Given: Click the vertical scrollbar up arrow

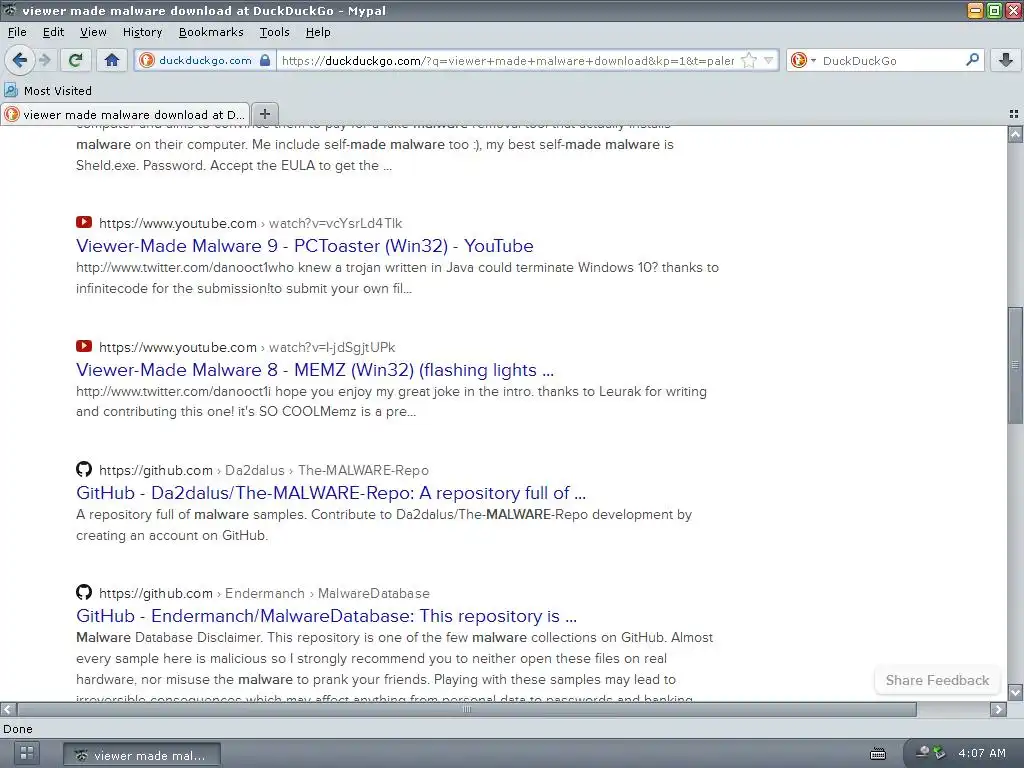Looking at the screenshot, I should pyautogui.click(x=1015, y=135).
